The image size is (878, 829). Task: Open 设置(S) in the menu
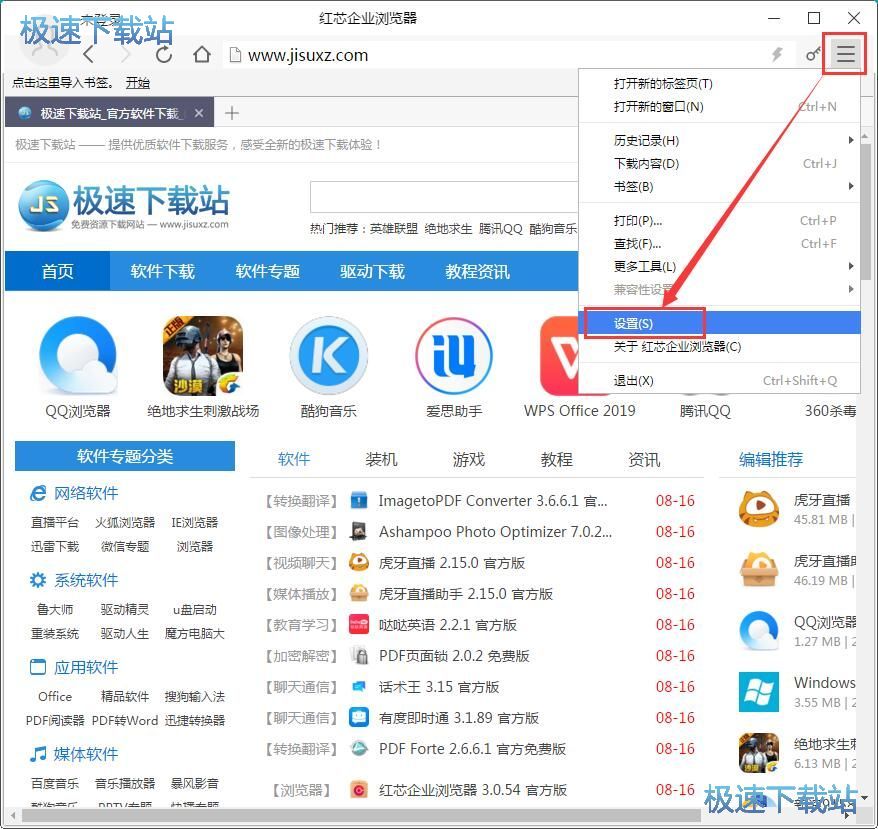(720, 323)
